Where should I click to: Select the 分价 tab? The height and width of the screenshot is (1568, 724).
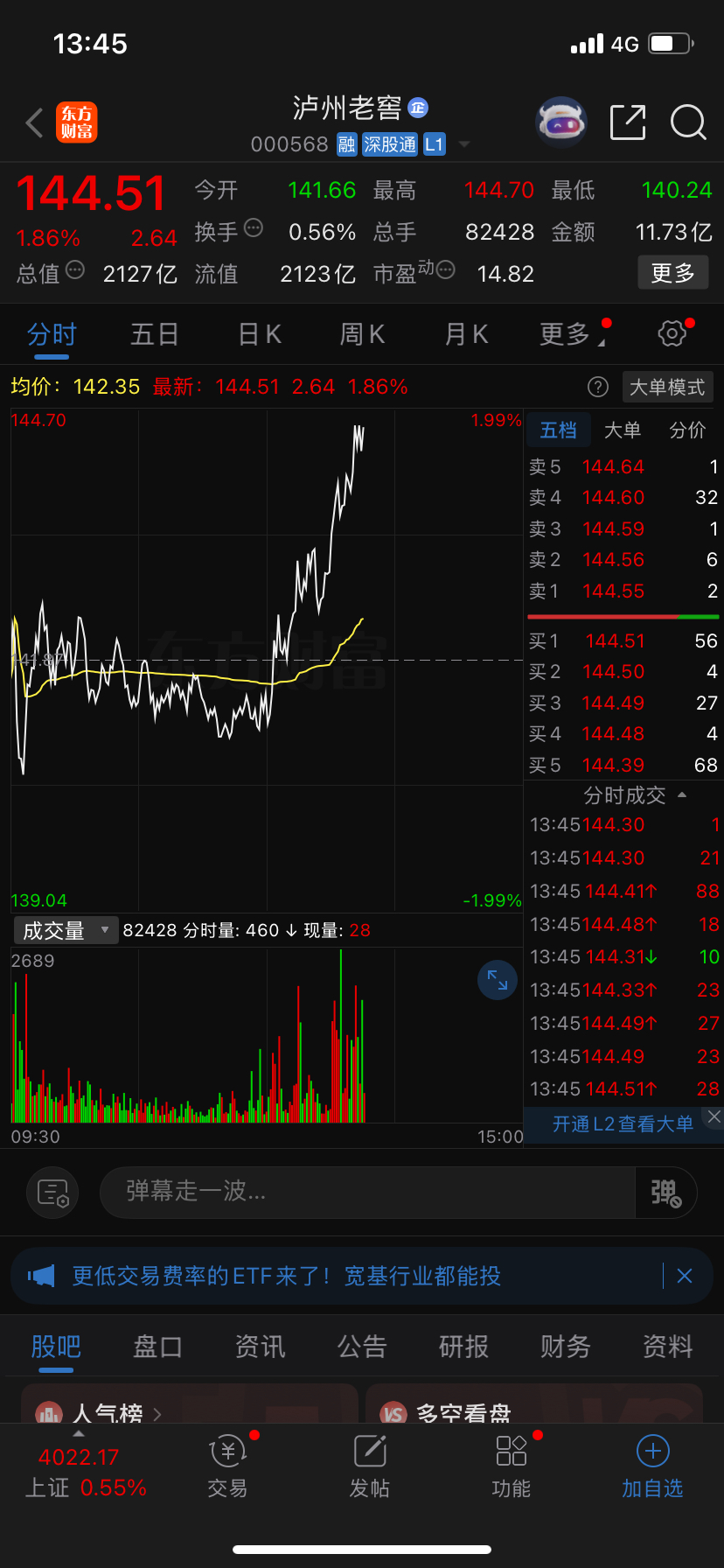687,430
